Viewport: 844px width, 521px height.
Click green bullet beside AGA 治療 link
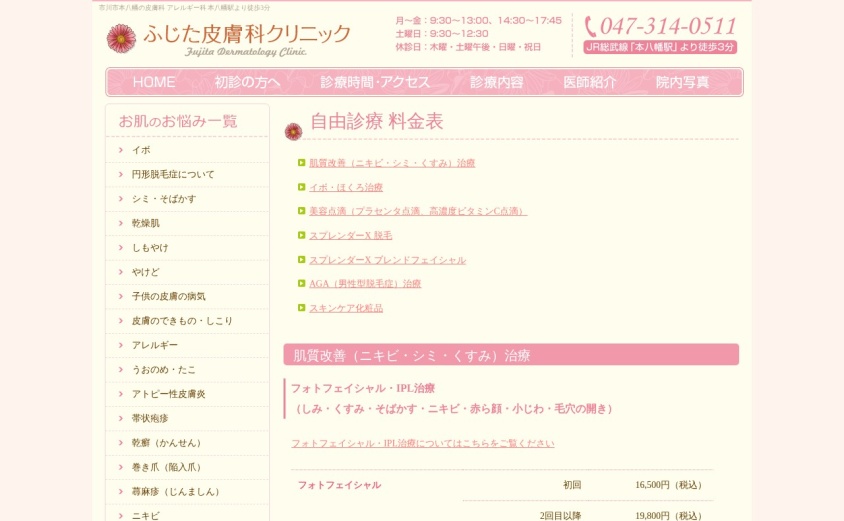point(301,283)
